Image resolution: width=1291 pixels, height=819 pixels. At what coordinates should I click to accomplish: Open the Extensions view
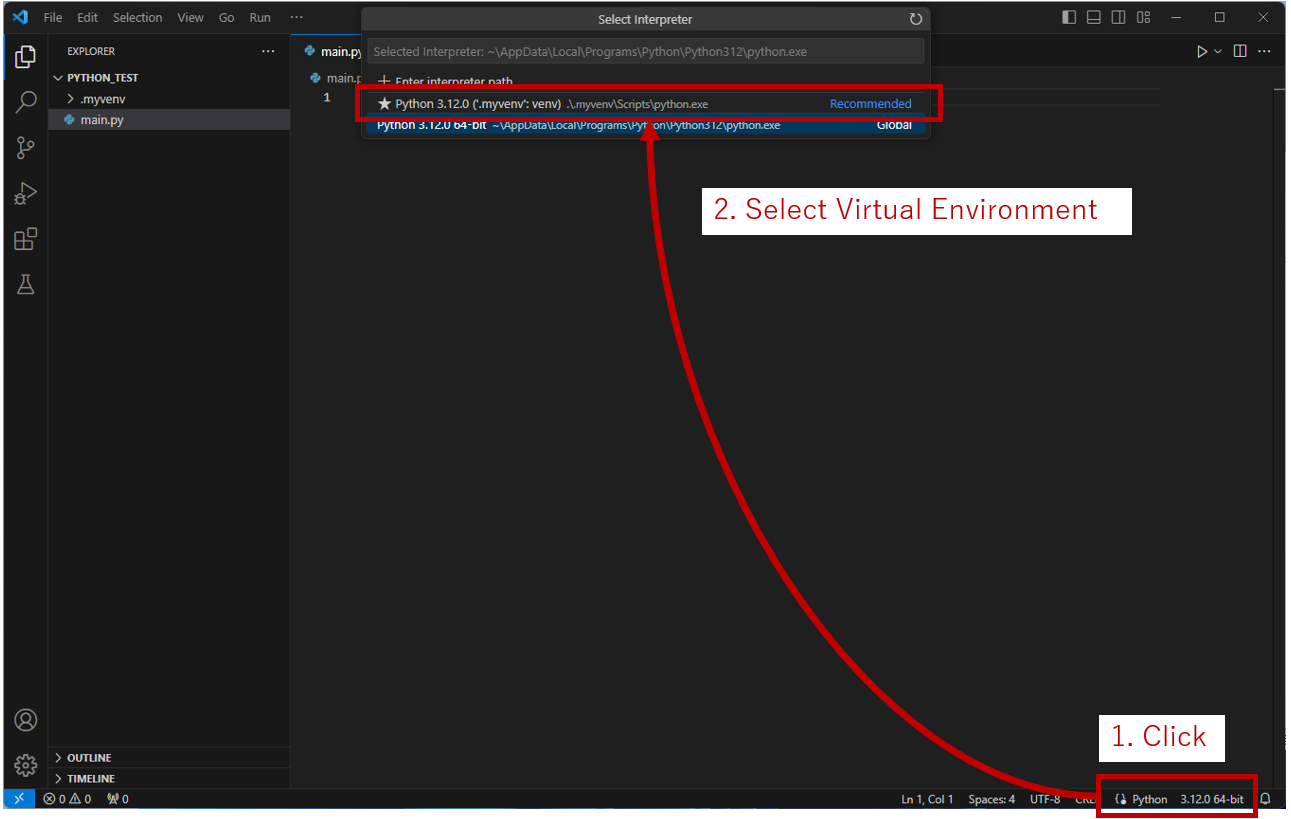(x=26, y=240)
